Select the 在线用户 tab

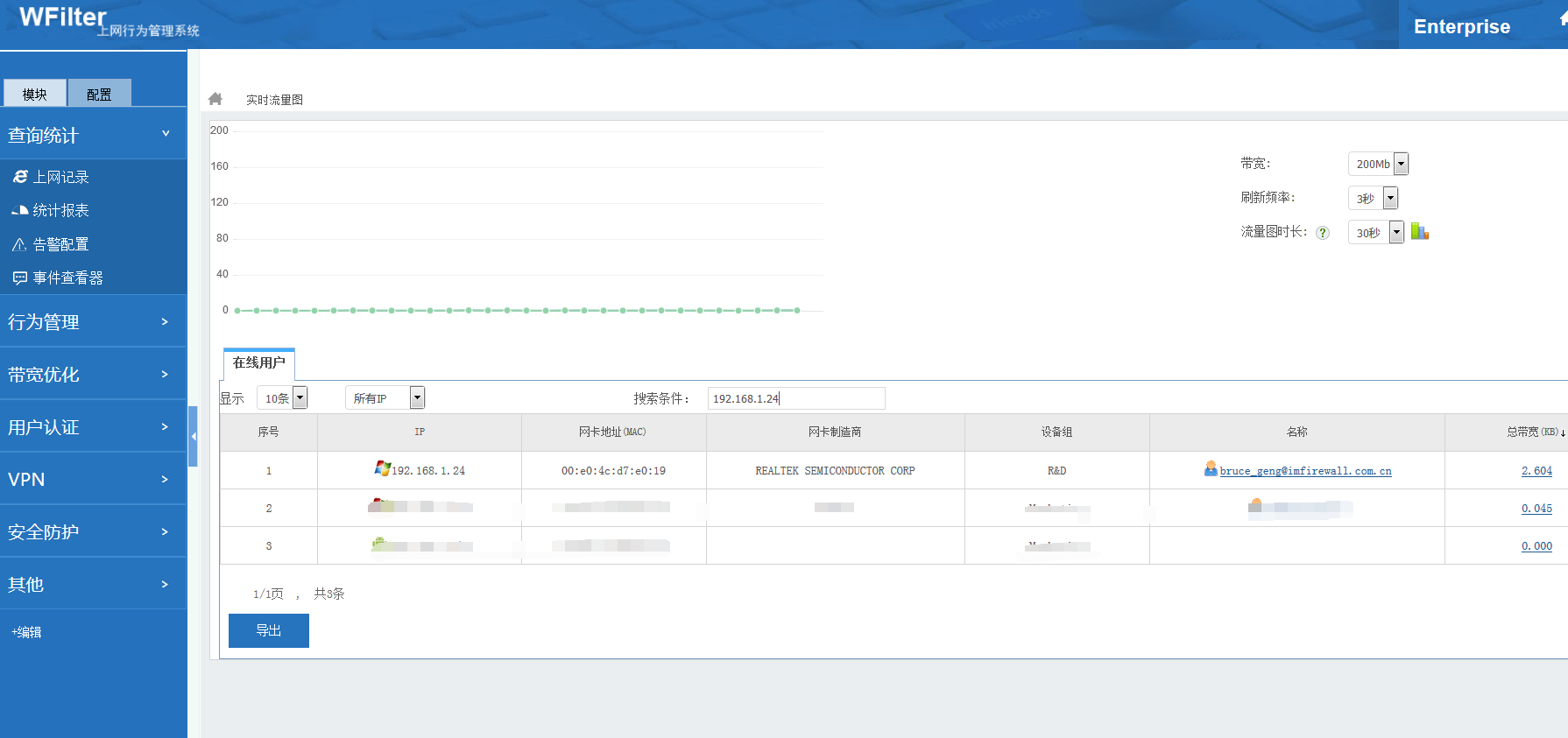pyautogui.click(x=259, y=362)
